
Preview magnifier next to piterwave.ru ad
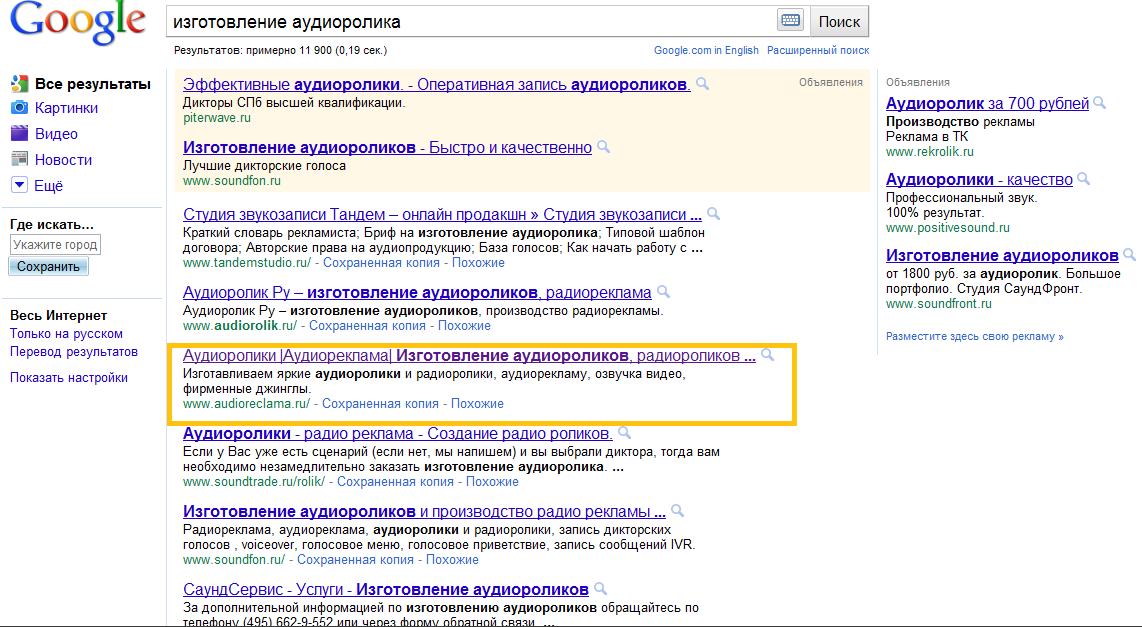[x=702, y=84]
